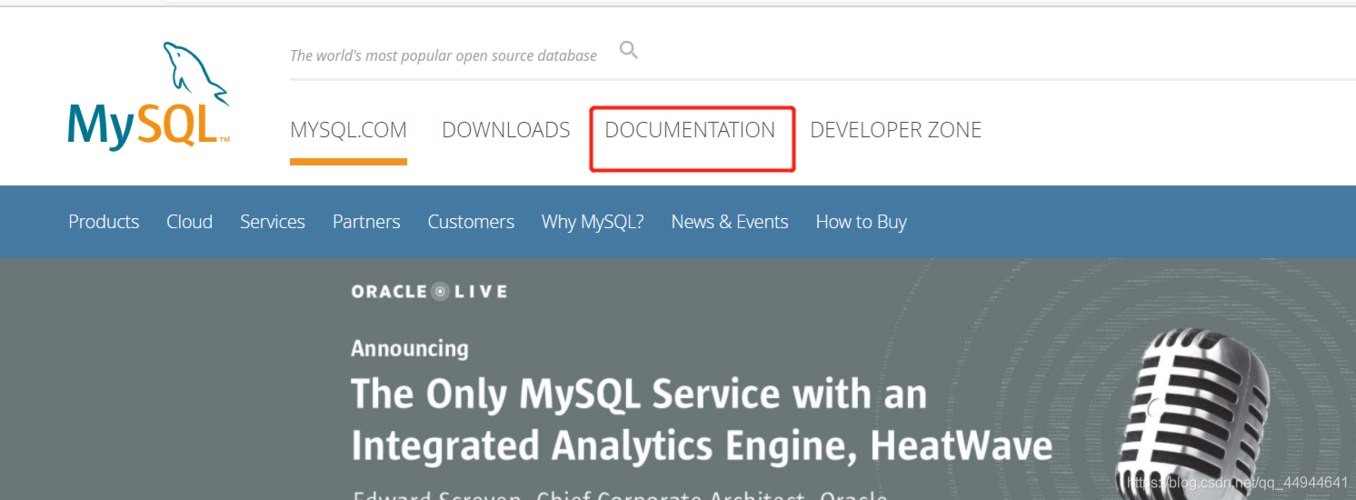Open the DEVELOPER ZONE tab

896,130
